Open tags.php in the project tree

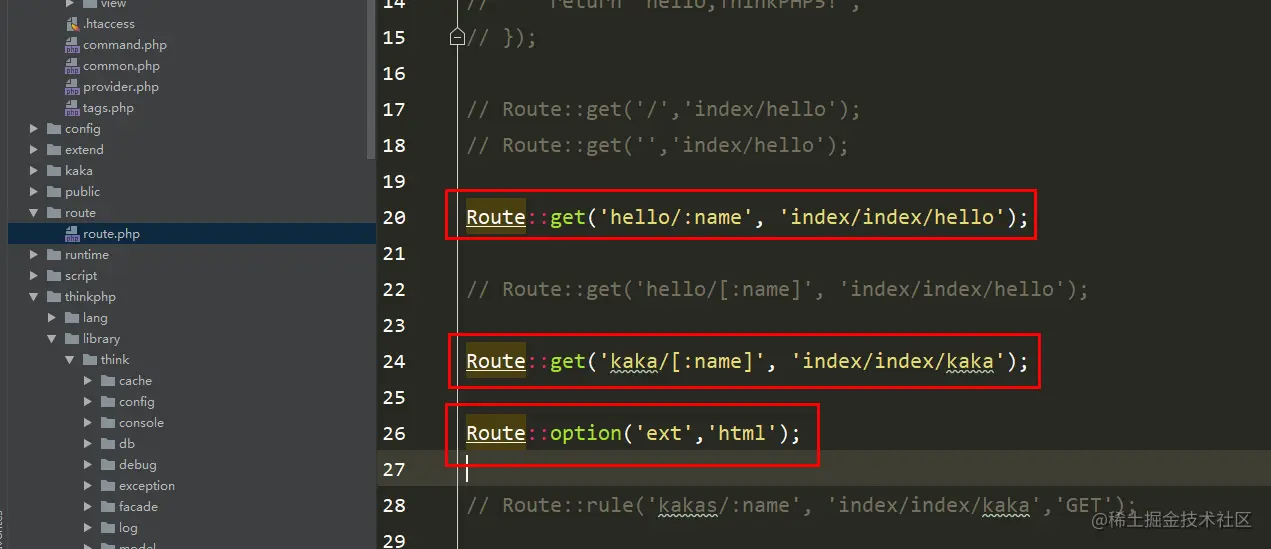click(x=108, y=108)
